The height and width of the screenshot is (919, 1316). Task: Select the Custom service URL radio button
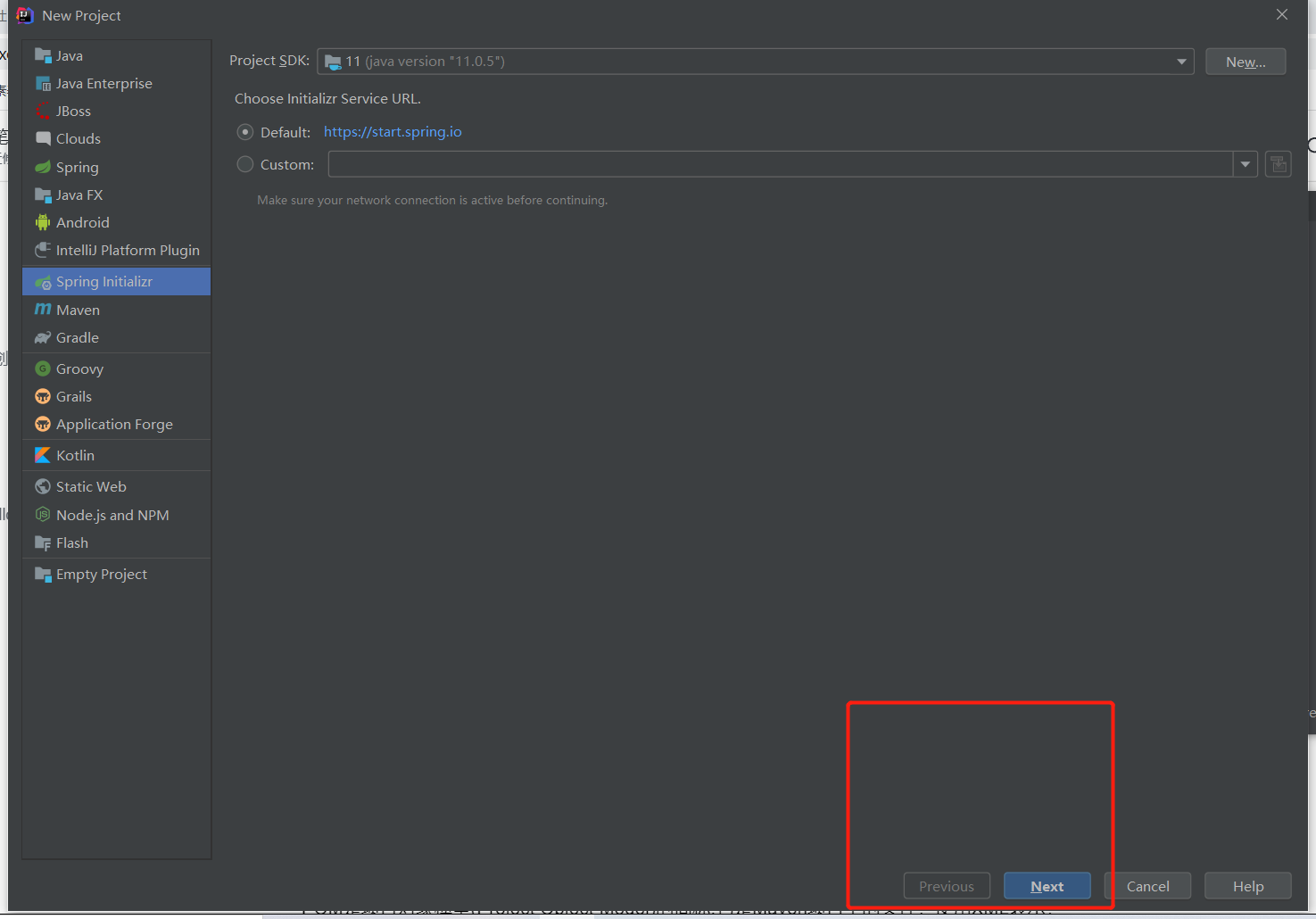point(245,164)
